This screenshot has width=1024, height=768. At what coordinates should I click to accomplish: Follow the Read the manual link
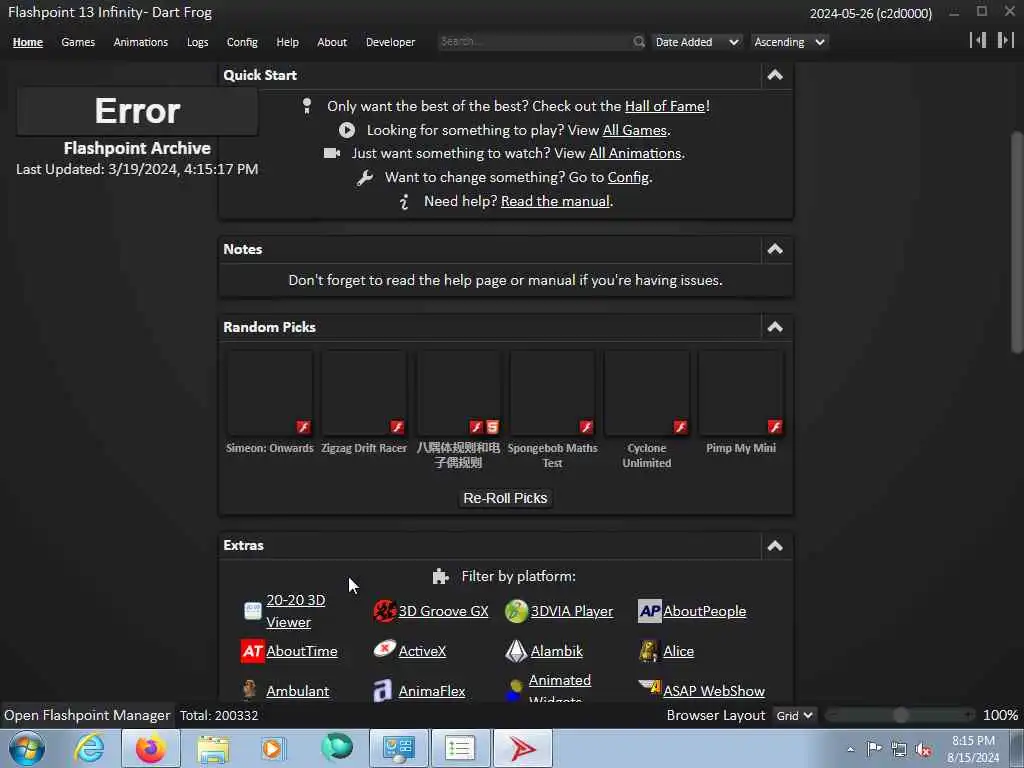[x=555, y=202]
